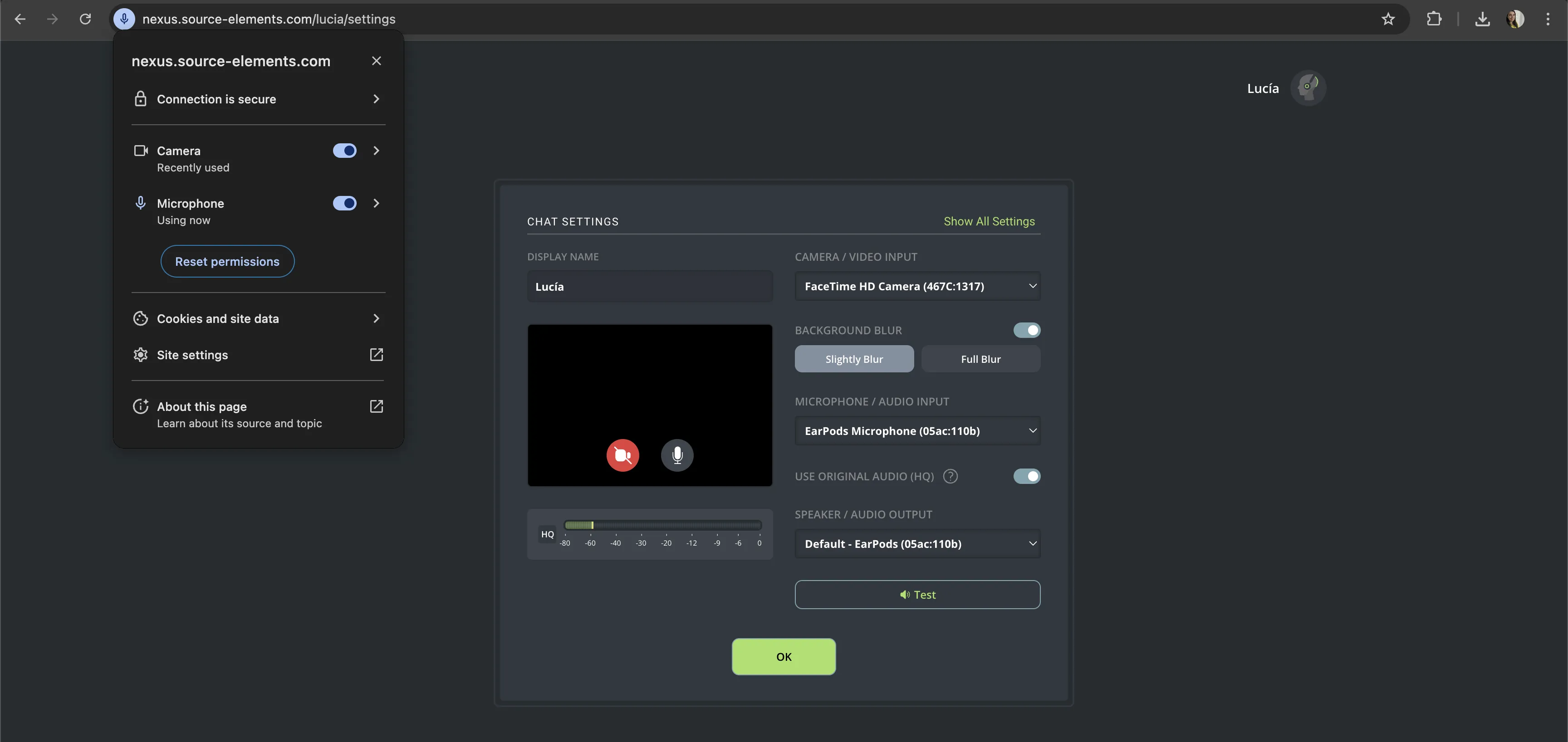Viewport: 1568px width, 742px height.
Task: Click microphone site-info icon in address bar
Action: click(x=124, y=19)
